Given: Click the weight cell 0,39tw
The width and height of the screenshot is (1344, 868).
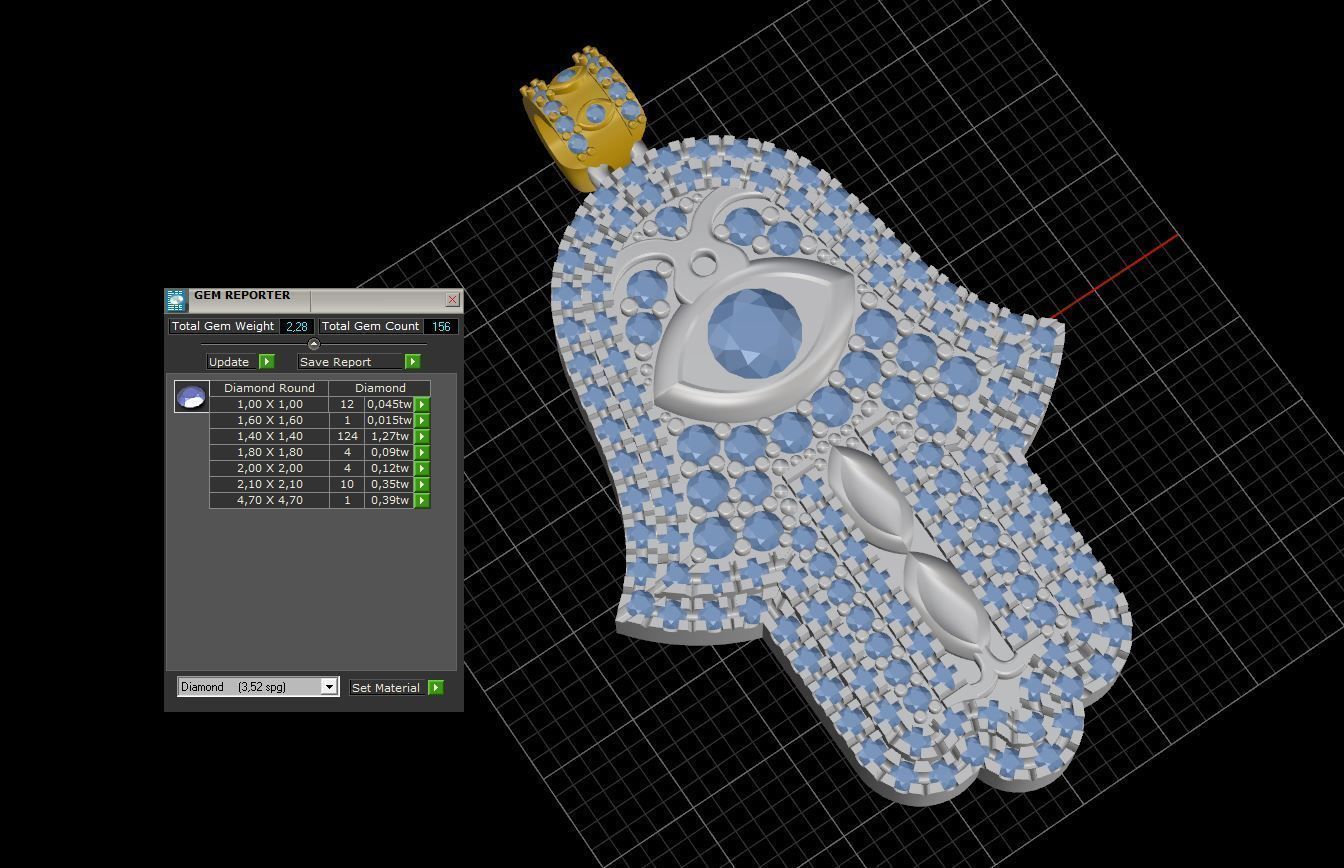Looking at the screenshot, I should (x=390, y=500).
